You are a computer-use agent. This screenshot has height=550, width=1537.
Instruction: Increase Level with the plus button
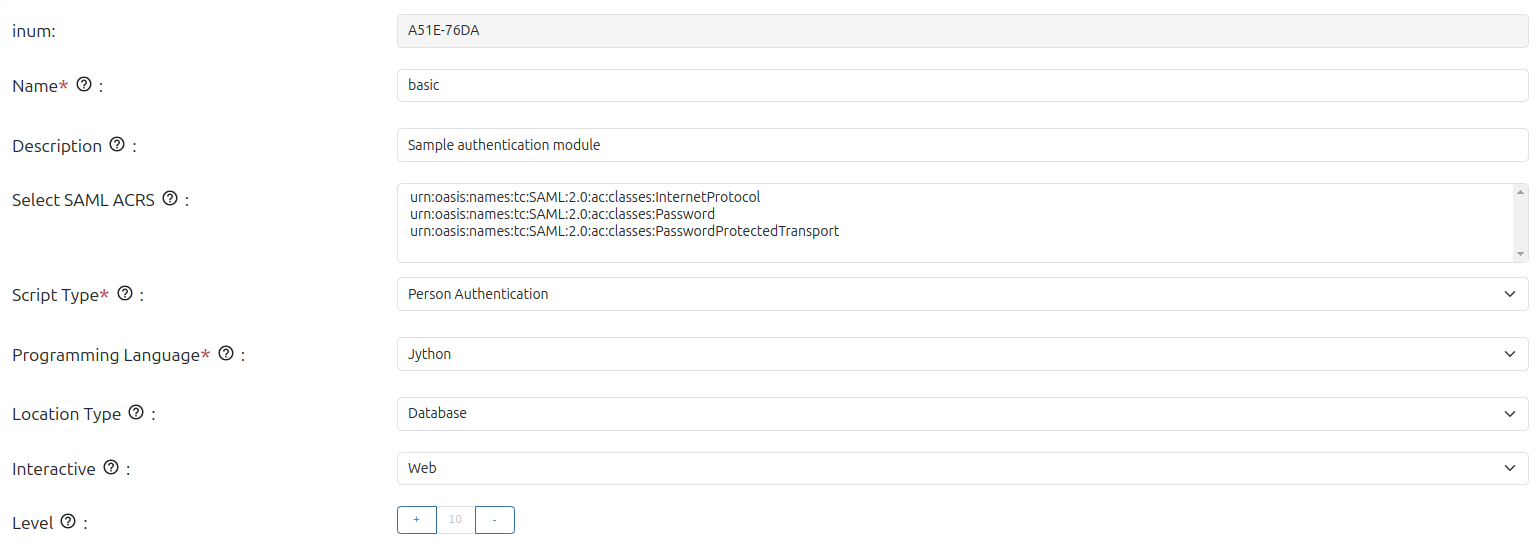point(417,520)
